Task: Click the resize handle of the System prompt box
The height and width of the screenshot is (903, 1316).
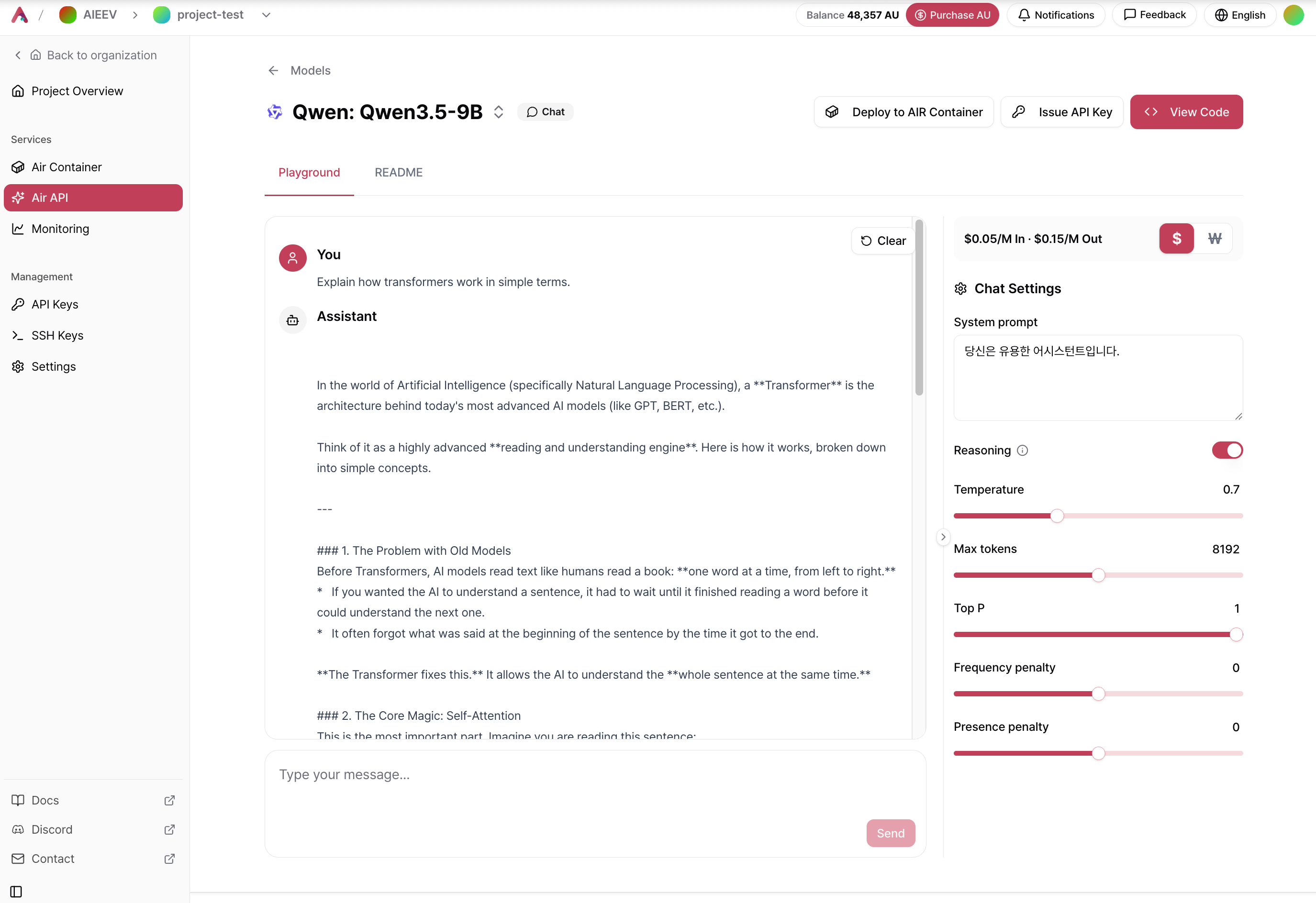Action: pos(1238,416)
